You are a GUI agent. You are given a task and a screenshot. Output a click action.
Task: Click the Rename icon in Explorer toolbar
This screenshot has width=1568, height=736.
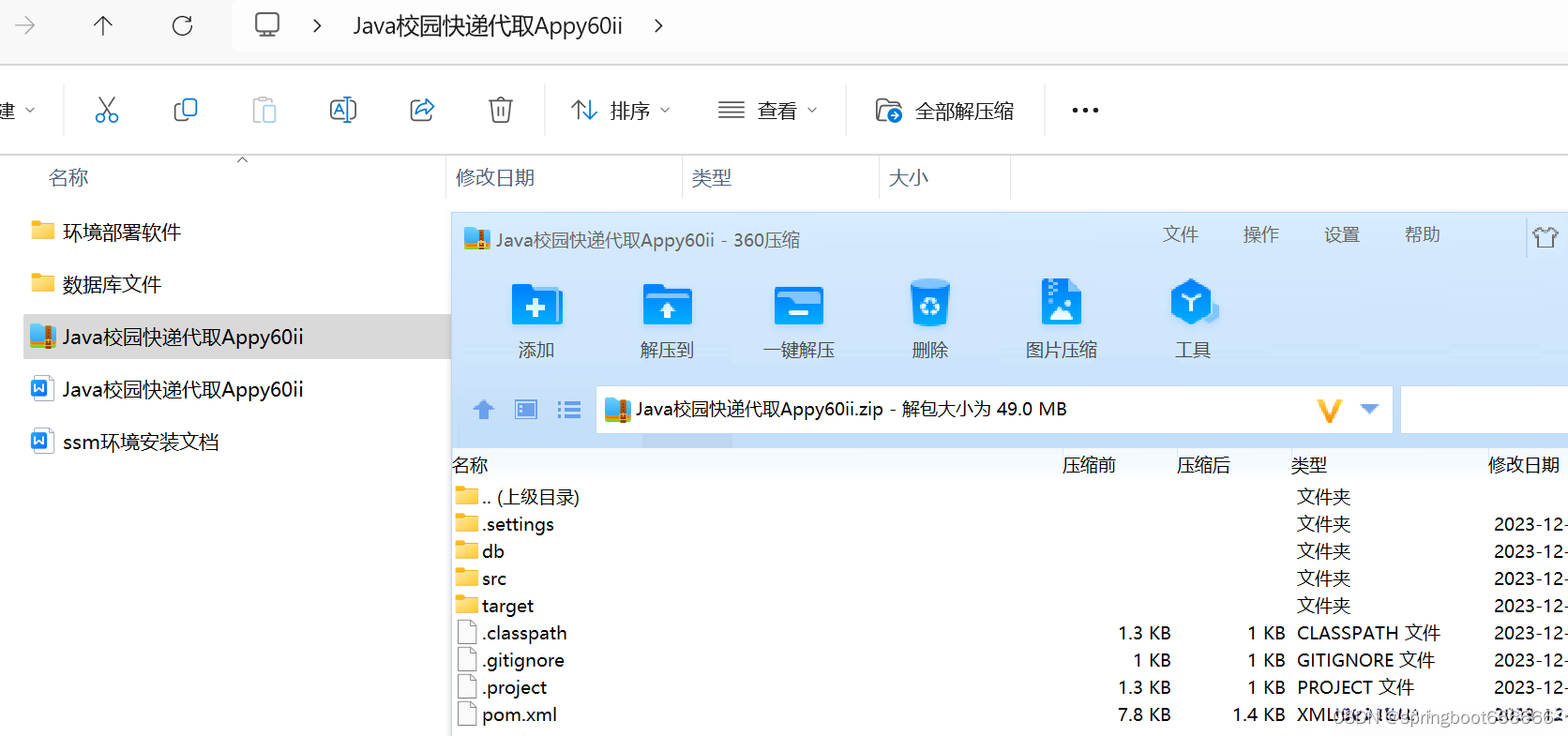(x=343, y=110)
